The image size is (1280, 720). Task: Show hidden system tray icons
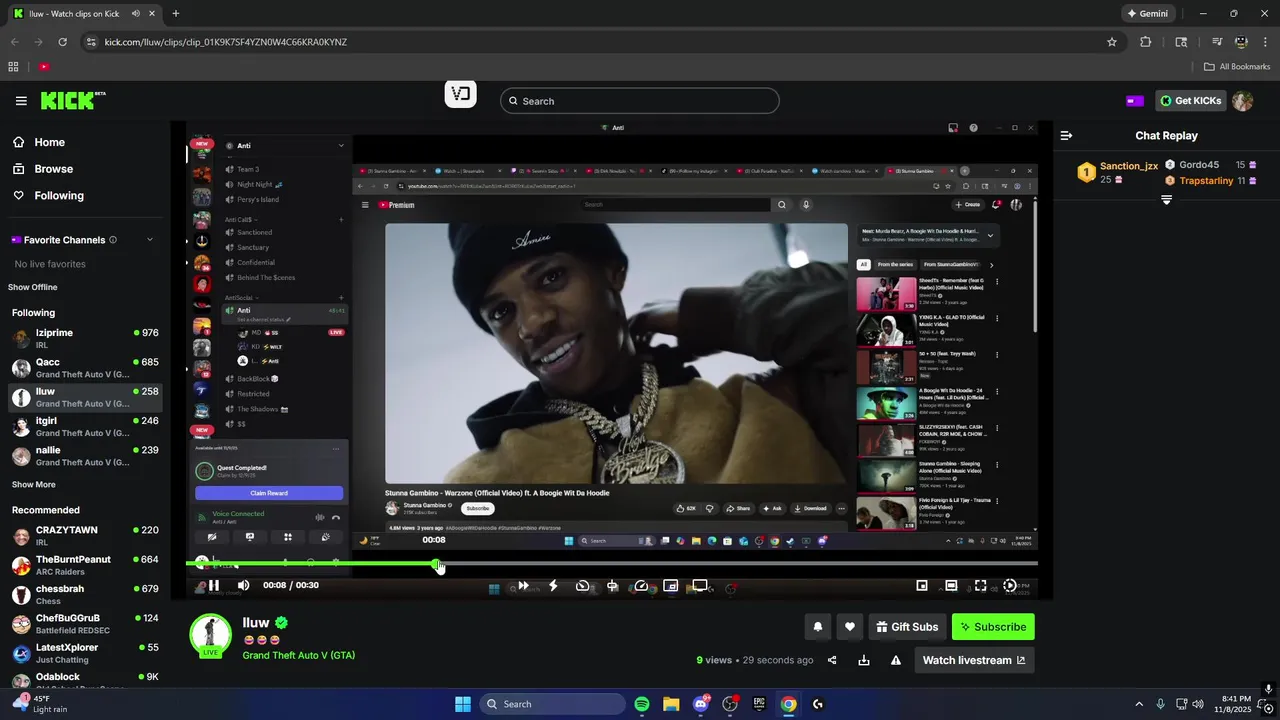1139,704
